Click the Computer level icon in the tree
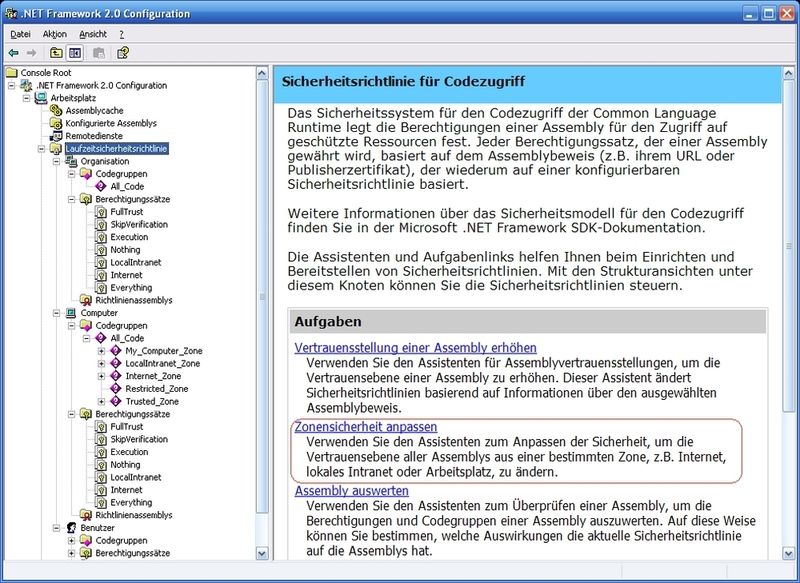Viewport: 800px width, 583px height. tap(71, 313)
